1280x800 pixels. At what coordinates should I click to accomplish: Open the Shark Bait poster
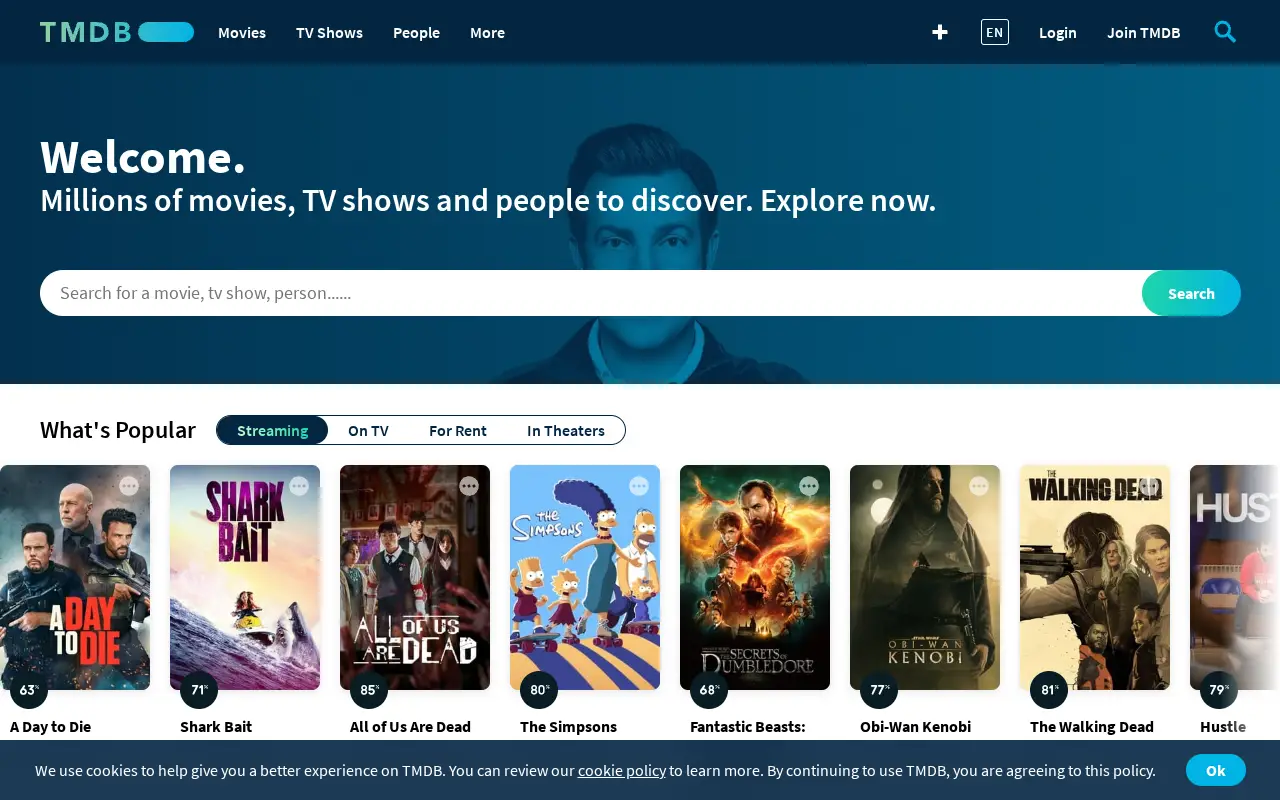245,577
